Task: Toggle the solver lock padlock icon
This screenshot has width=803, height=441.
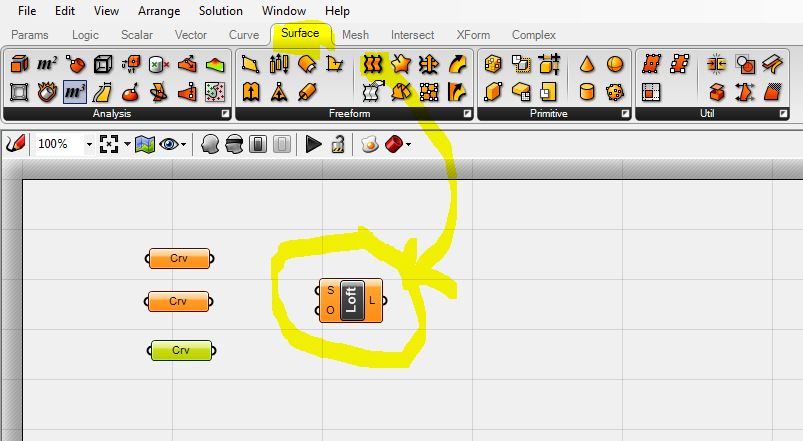Action: click(x=337, y=144)
